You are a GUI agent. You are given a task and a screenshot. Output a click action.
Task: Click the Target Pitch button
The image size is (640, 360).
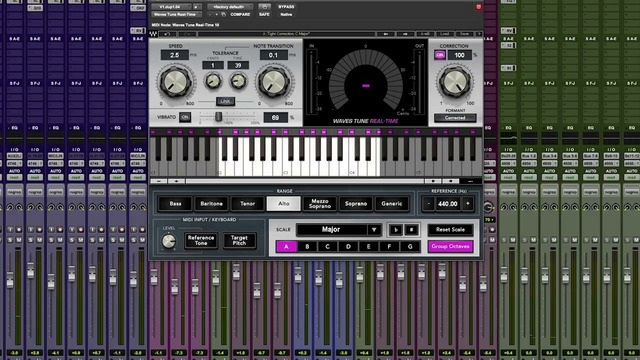coord(239,240)
